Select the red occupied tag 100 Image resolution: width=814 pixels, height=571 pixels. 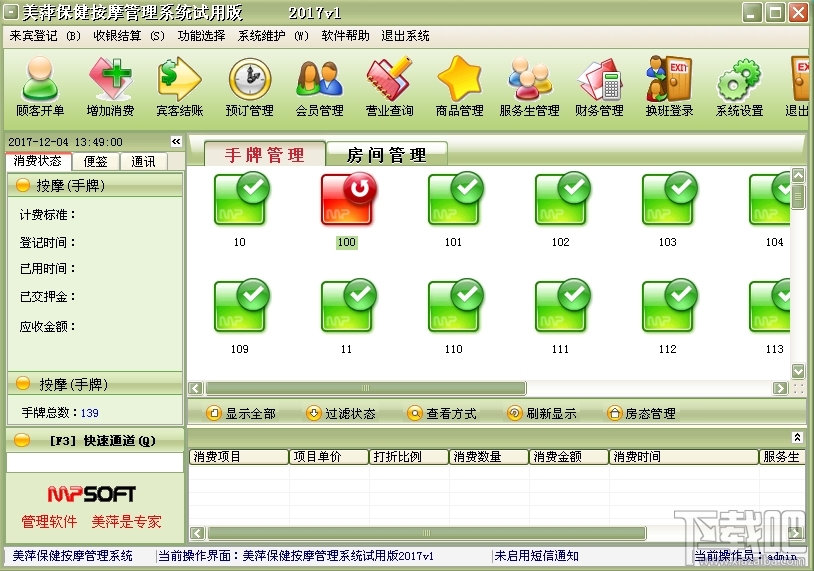click(348, 200)
